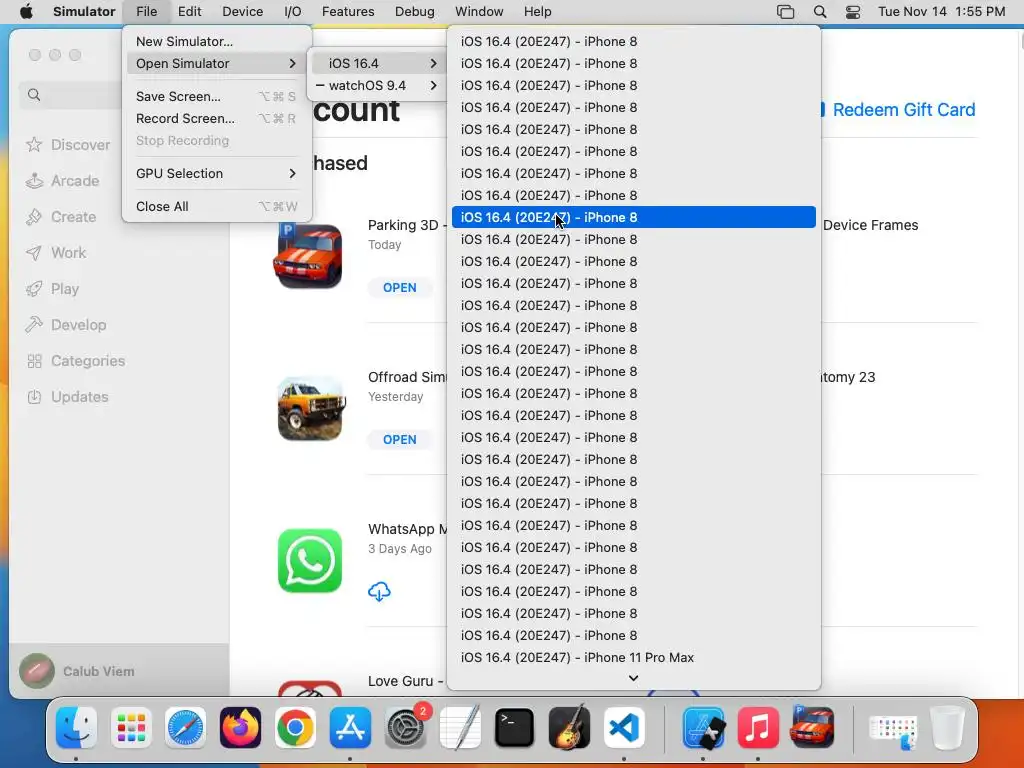Open the Device menu
Image resolution: width=1024 pixels, height=768 pixels.
click(242, 12)
